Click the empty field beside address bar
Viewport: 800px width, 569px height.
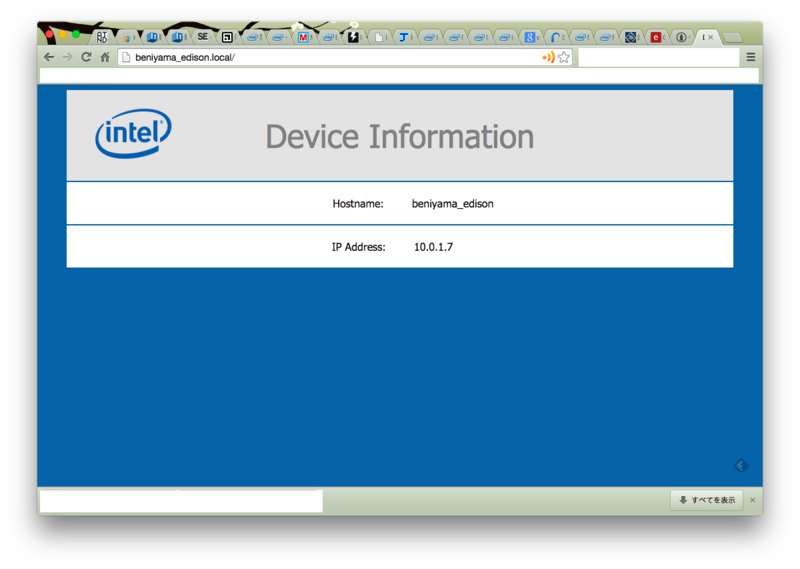tap(659, 57)
